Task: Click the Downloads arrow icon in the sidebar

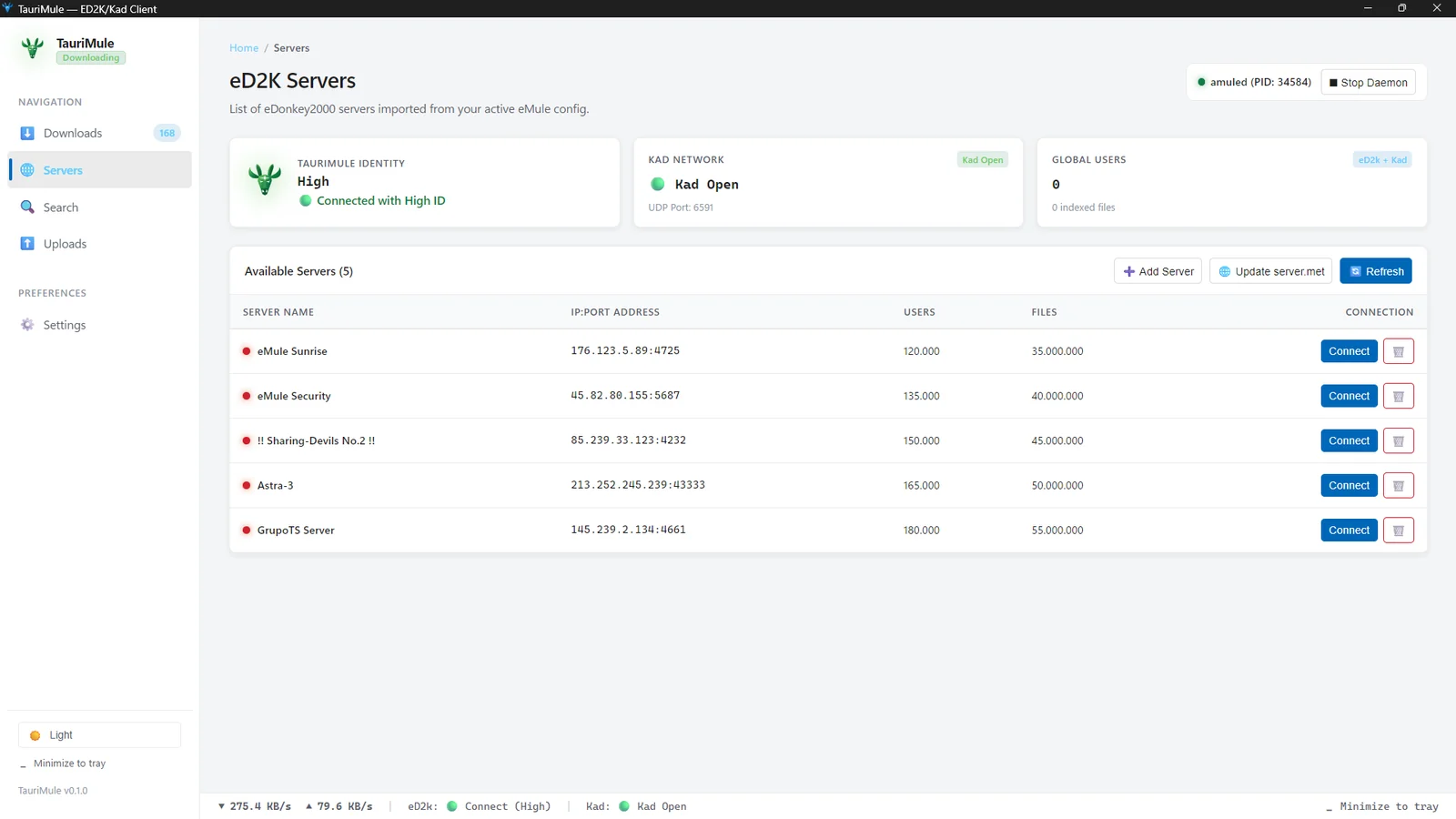Action: pos(27,133)
